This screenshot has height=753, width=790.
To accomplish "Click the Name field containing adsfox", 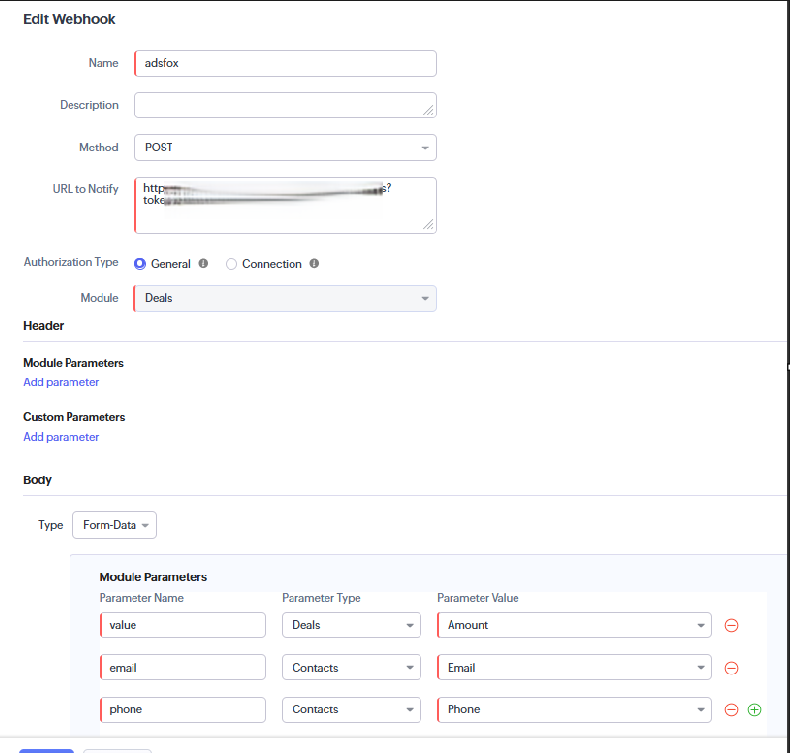I will [285, 63].
